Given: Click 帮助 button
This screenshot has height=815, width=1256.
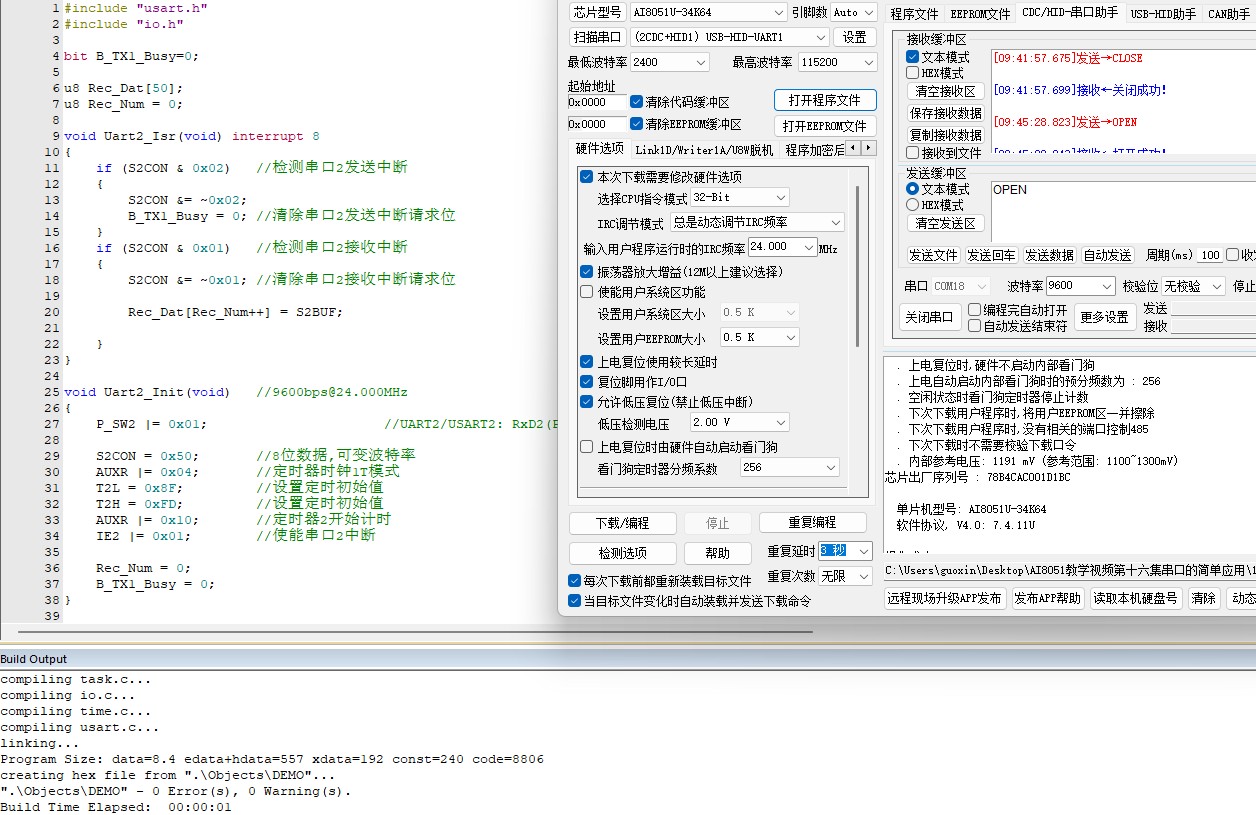Looking at the screenshot, I should [717, 553].
